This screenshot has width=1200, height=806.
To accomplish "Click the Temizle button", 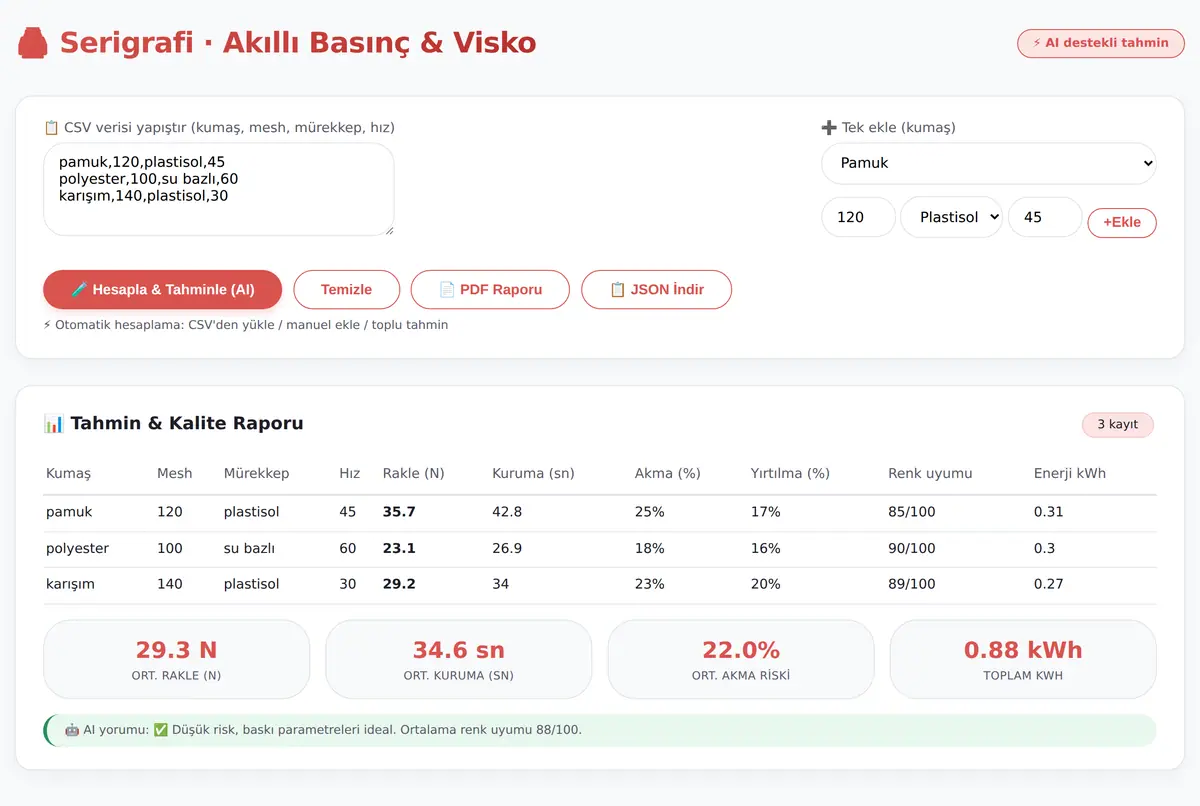I will pos(346,289).
